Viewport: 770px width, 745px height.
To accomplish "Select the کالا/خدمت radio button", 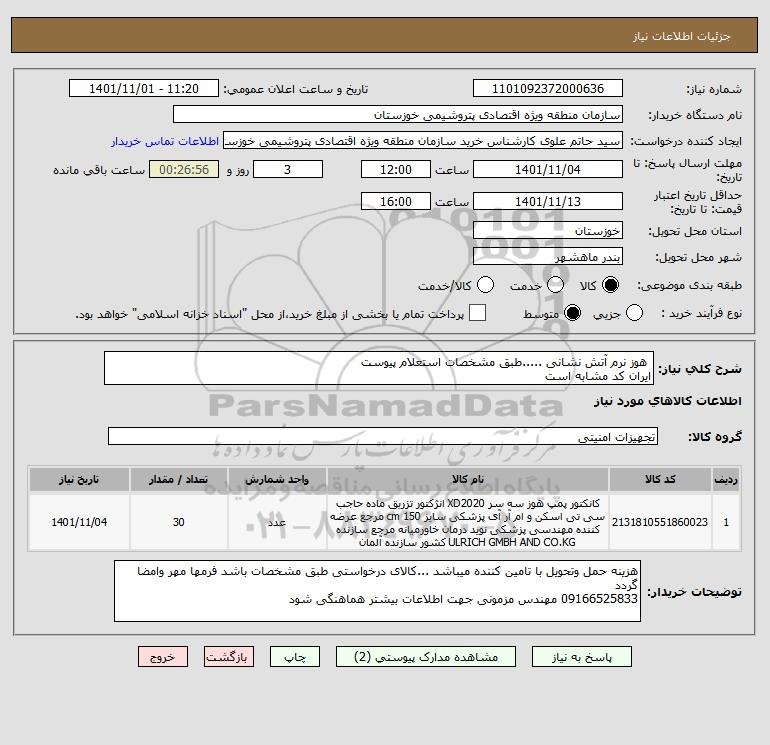I will [x=486, y=285].
